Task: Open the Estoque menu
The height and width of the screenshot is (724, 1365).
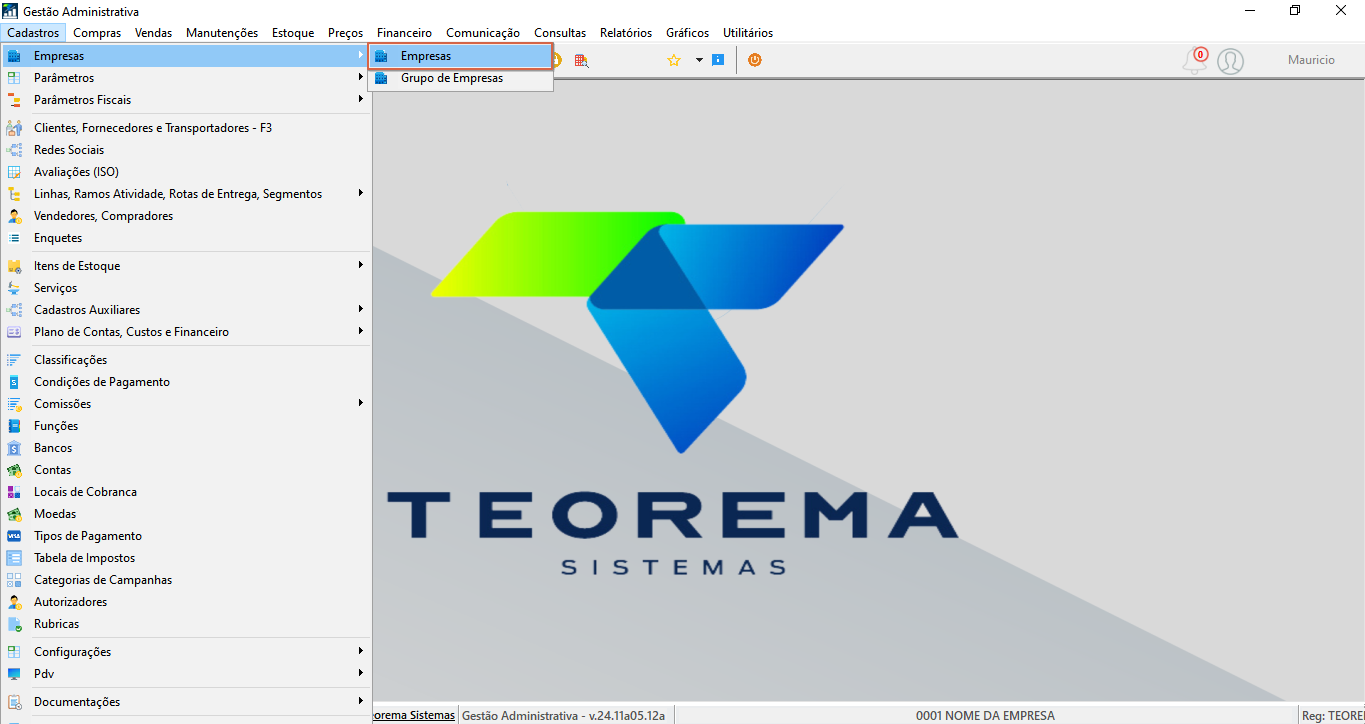Action: pyautogui.click(x=293, y=33)
